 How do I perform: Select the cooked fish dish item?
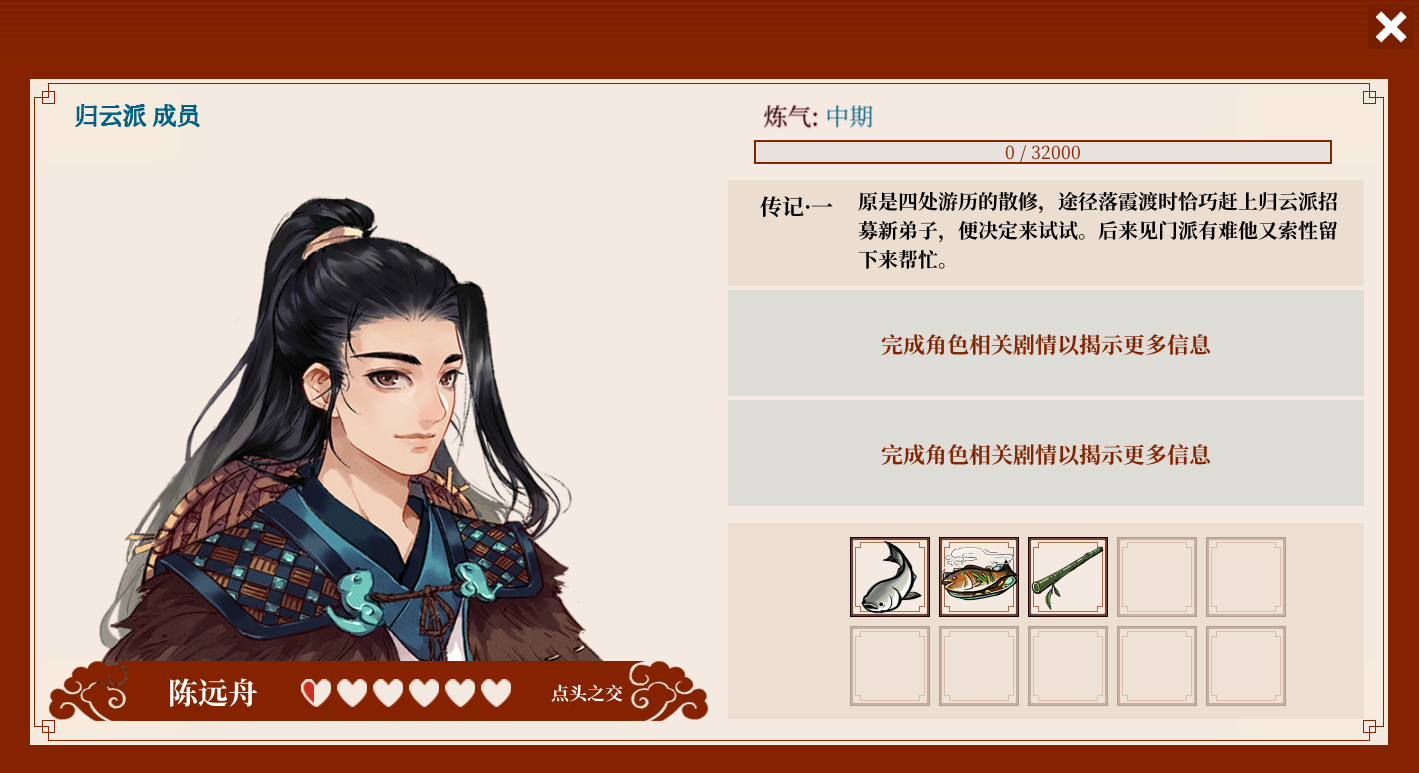[979, 577]
